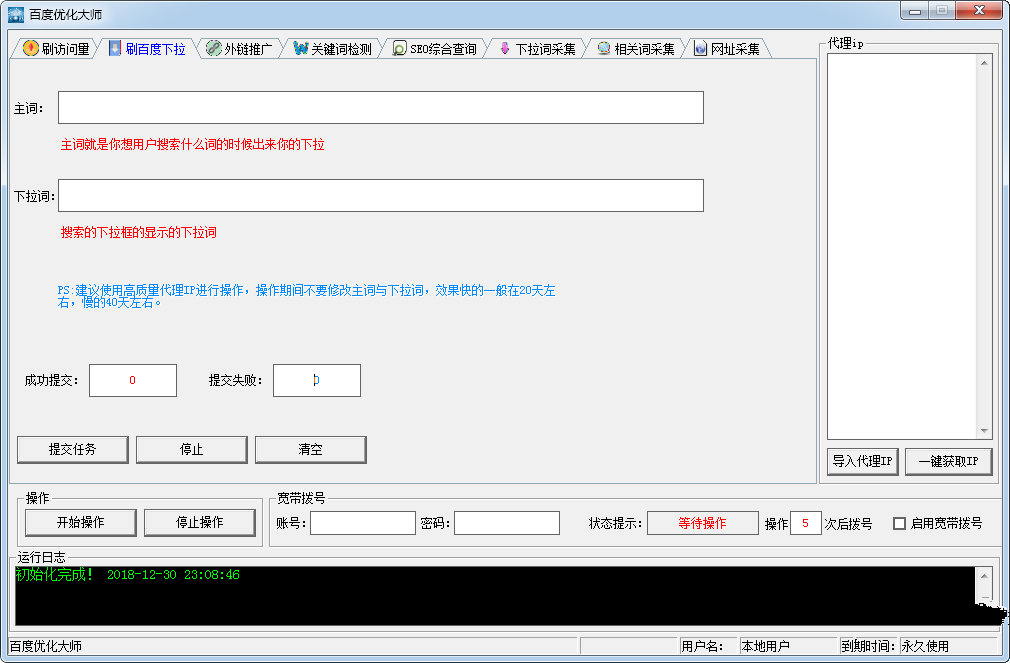Screen dimensions: 1010x663
Task: Click the 等待操作 status box
Action: tap(702, 523)
